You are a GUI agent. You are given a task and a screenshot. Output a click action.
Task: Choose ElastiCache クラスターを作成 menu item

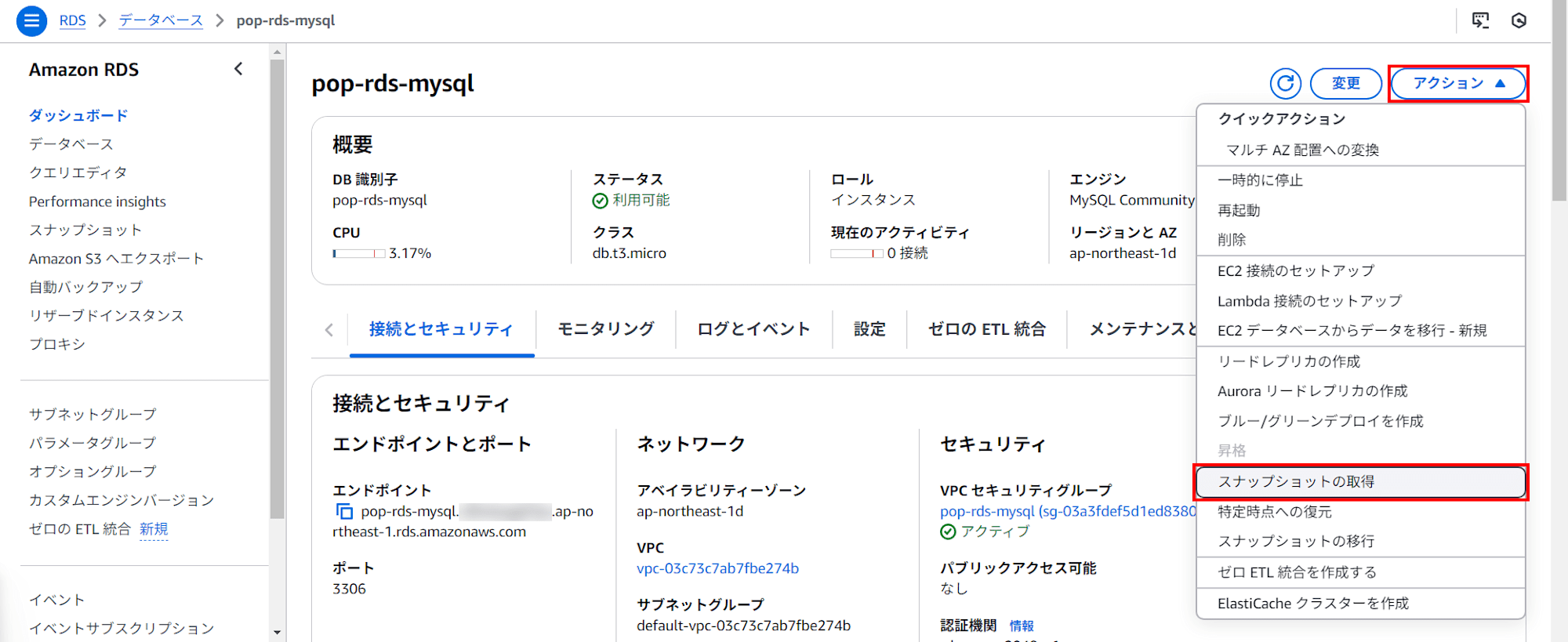point(1361,604)
